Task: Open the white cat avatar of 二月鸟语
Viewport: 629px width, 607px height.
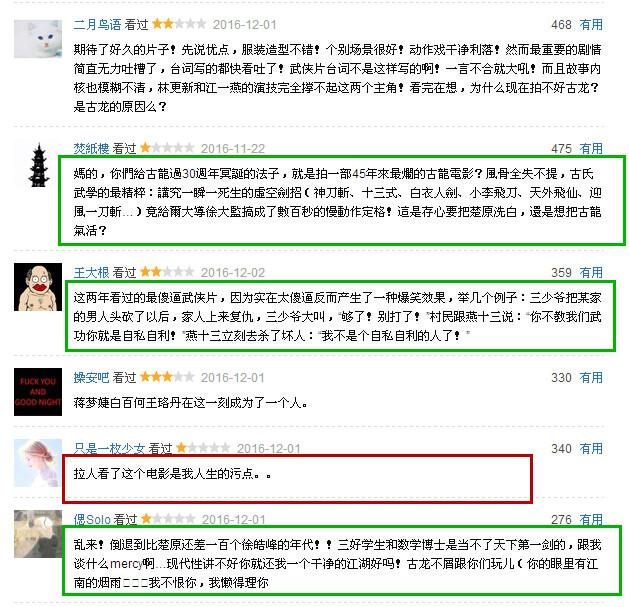Action: coord(38,39)
